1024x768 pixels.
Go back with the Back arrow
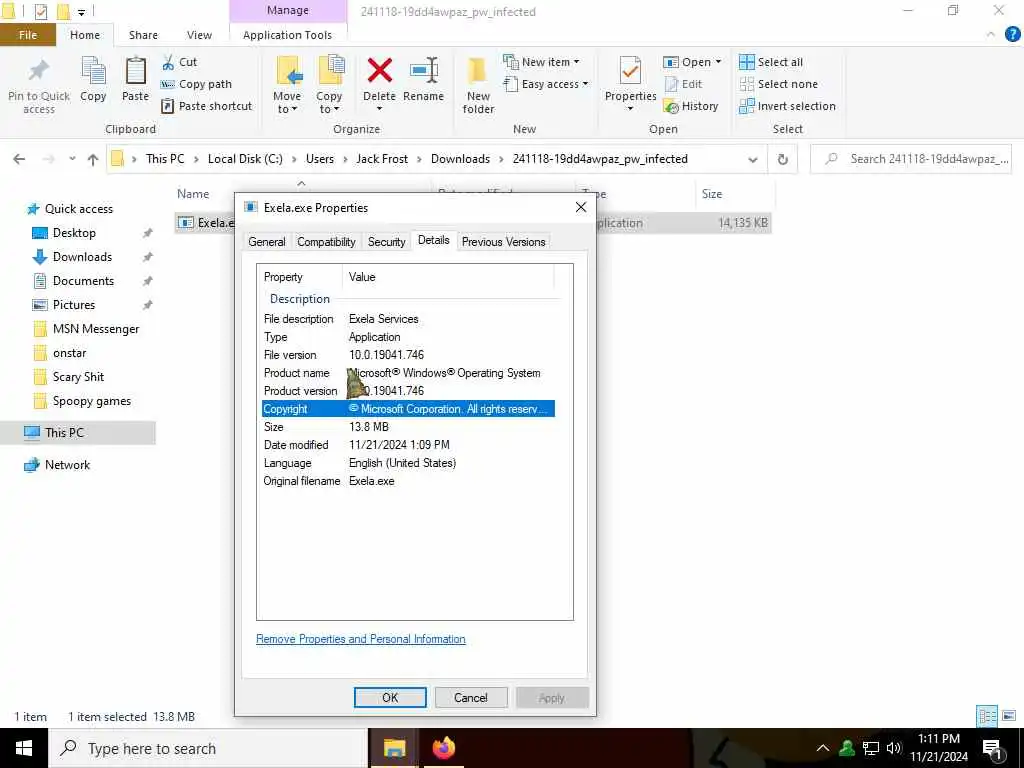click(x=19, y=159)
